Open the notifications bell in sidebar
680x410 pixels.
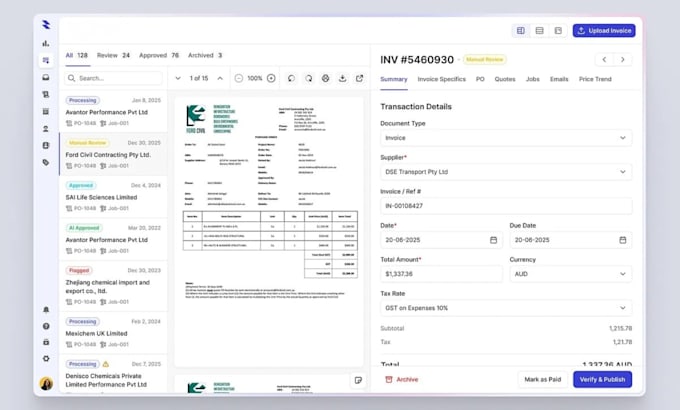(x=46, y=309)
